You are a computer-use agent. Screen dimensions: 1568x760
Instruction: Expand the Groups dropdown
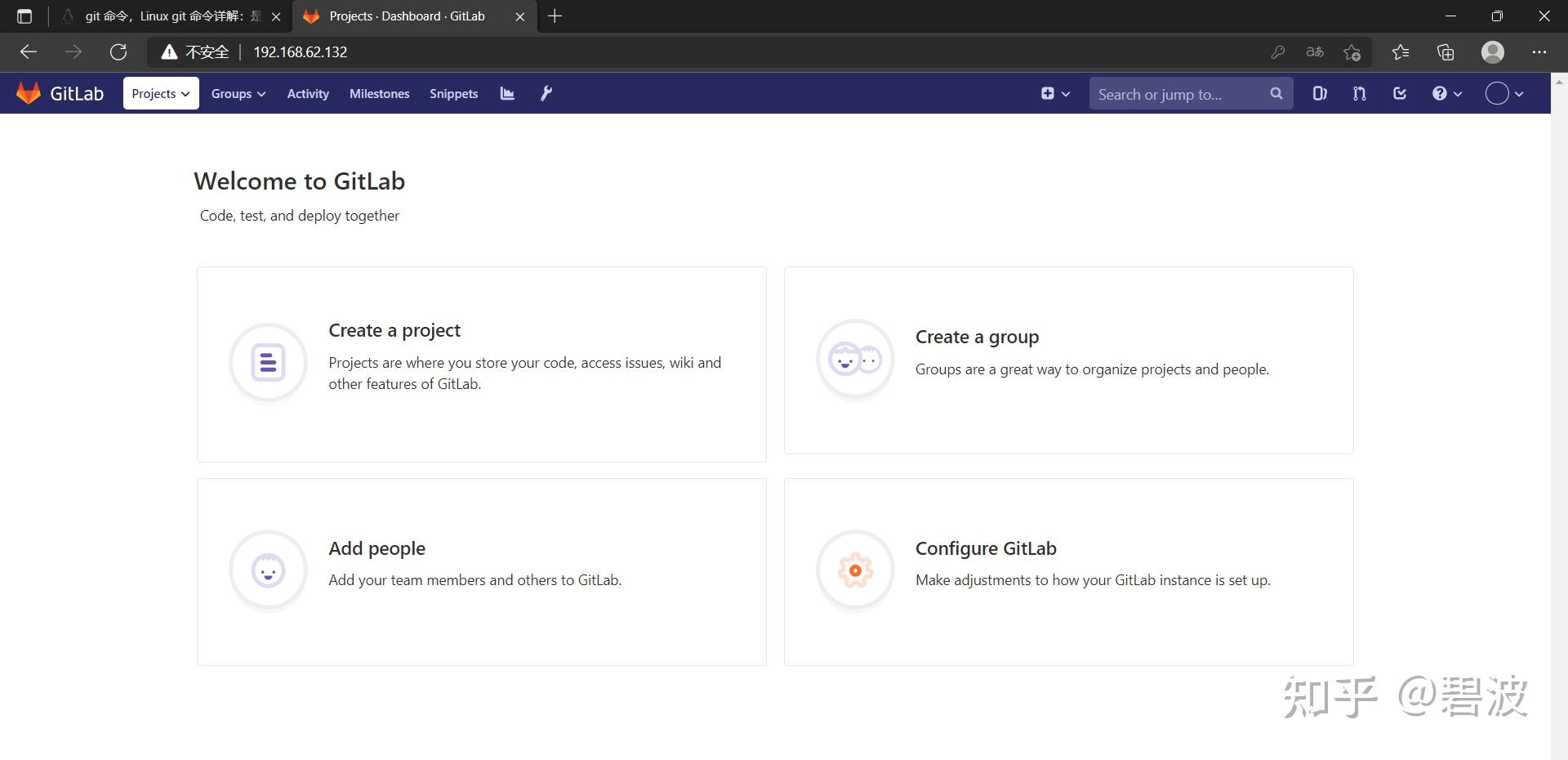pos(237,93)
